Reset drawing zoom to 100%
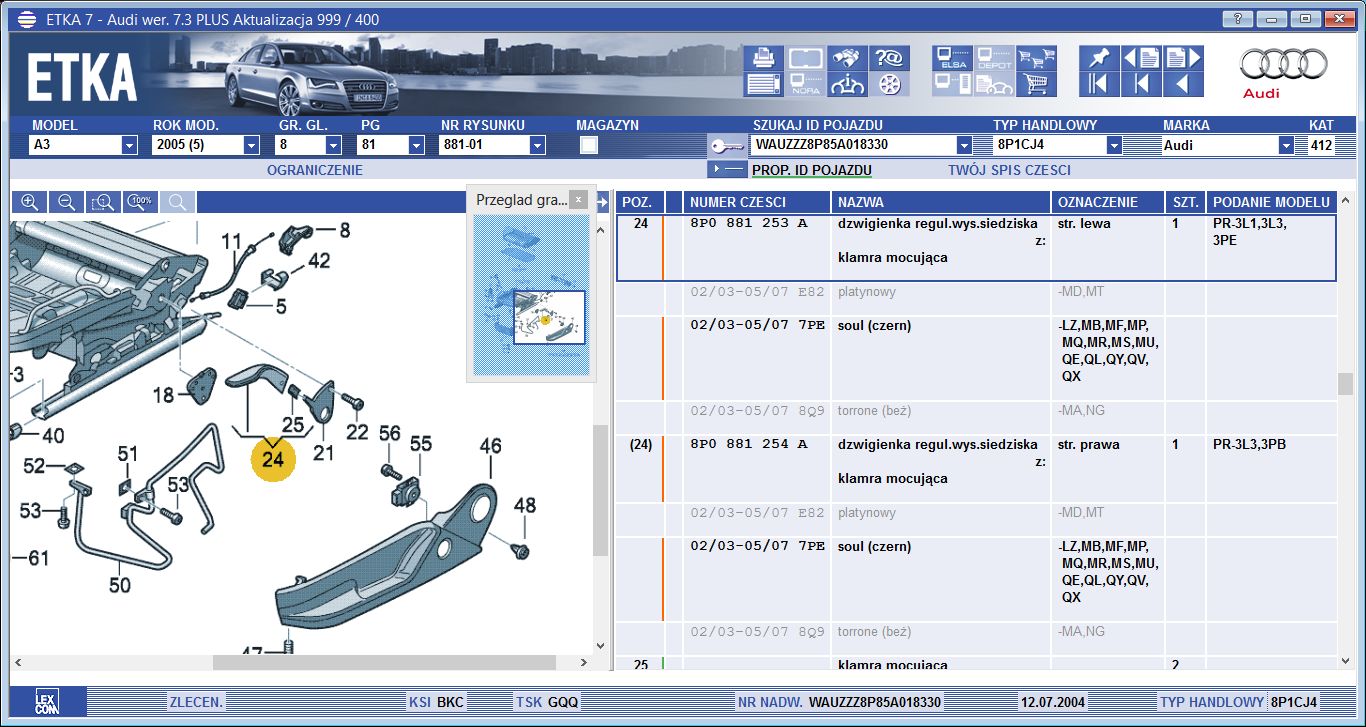1366x727 pixels. pyautogui.click(x=141, y=202)
